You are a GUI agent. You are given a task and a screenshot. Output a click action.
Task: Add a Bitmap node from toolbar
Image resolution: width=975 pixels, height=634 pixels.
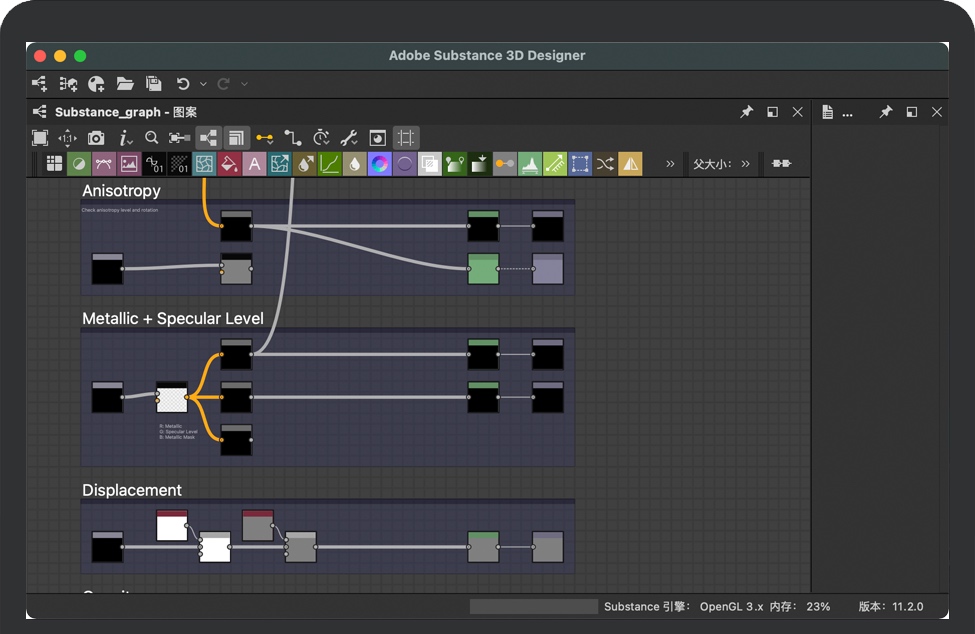[129, 164]
